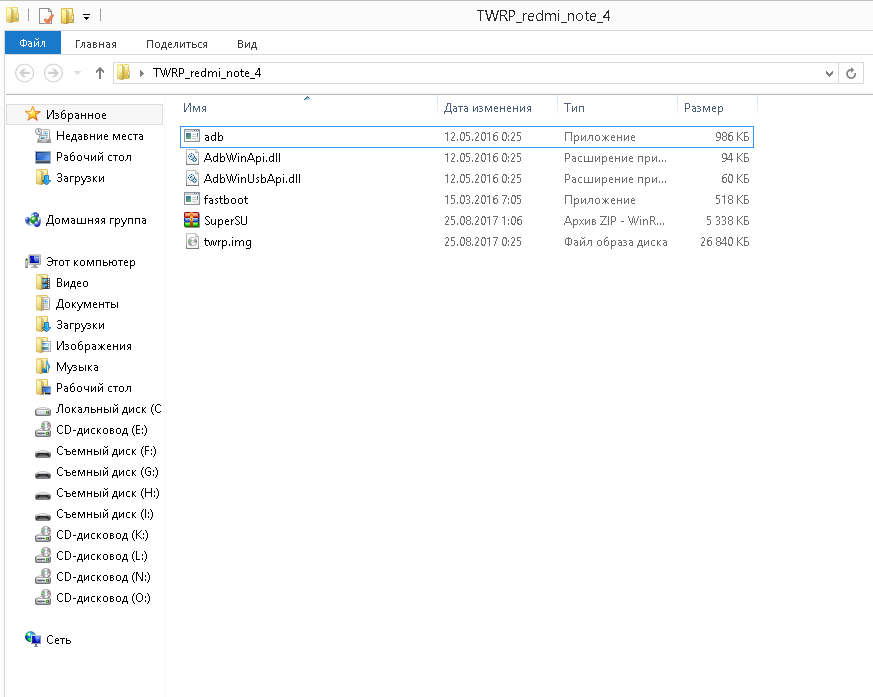Sort by the Дата изменения column header
This screenshot has width=873, height=697.
coord(496,108)
